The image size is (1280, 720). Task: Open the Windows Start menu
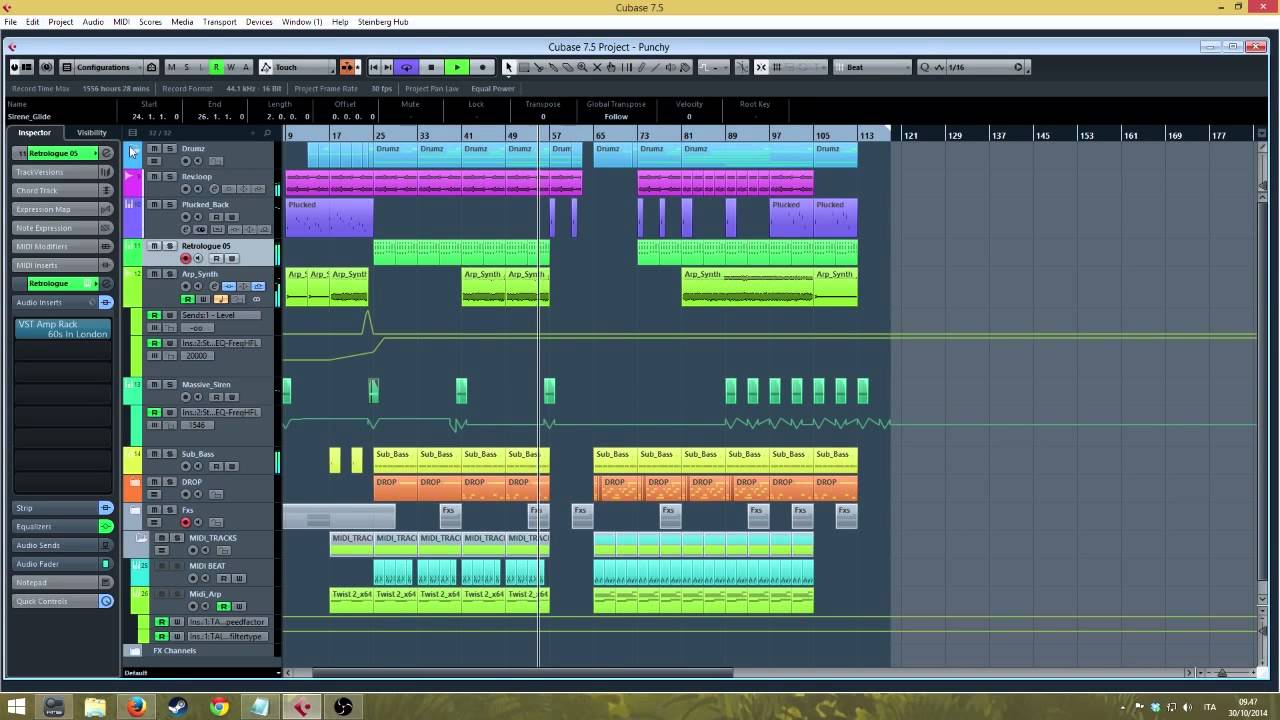click(17, 707)
